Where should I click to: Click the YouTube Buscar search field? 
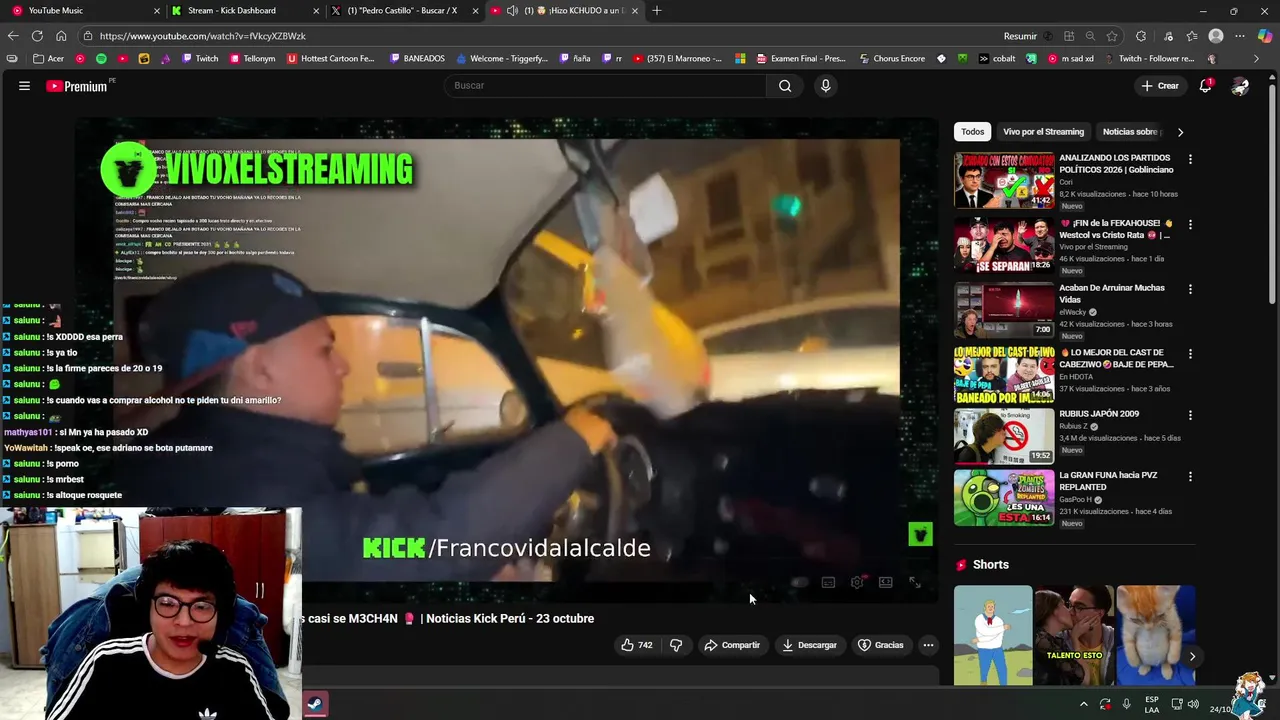pos(604,86)
